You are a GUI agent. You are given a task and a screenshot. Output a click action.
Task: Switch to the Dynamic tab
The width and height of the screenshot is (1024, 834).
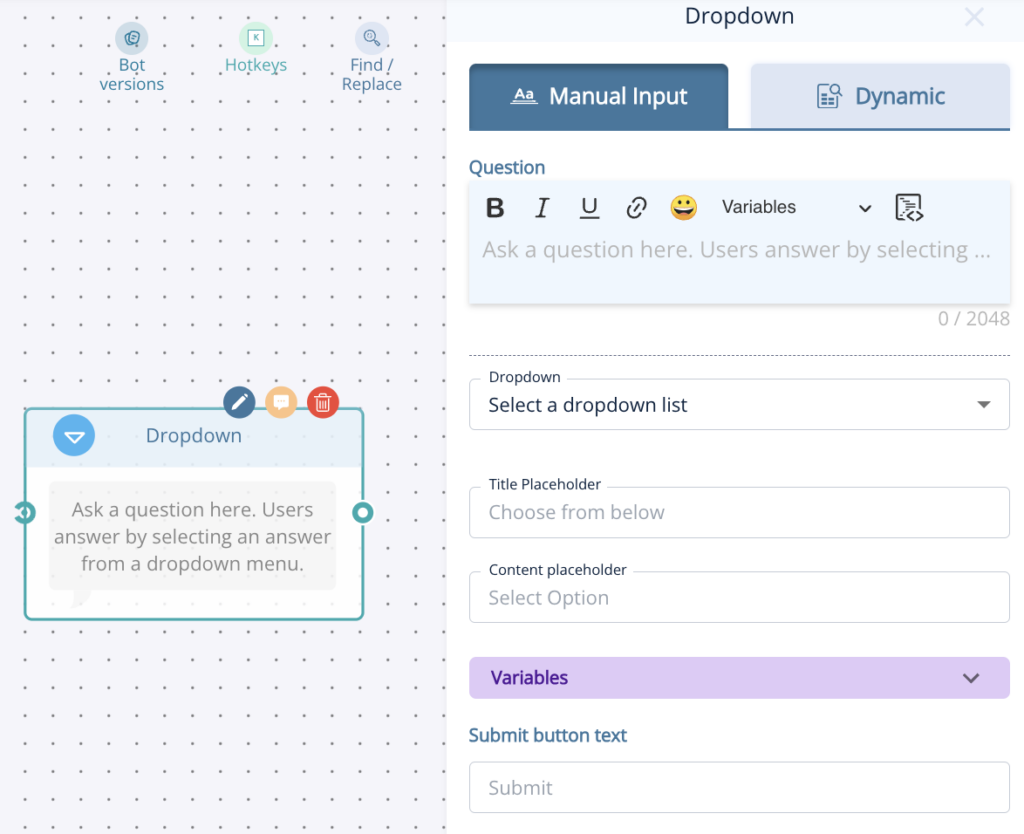[x=879, y=96]
